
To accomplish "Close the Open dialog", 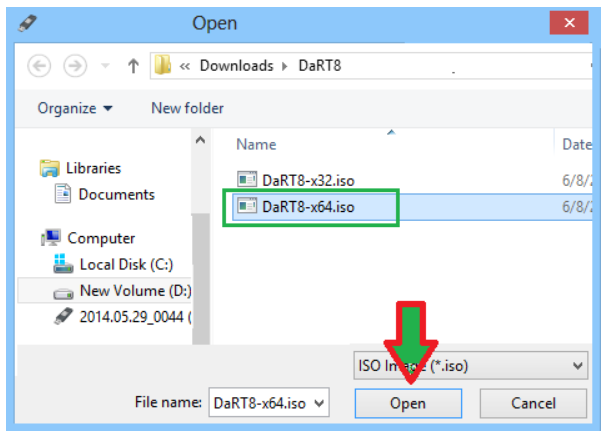I will pos(569,23).
